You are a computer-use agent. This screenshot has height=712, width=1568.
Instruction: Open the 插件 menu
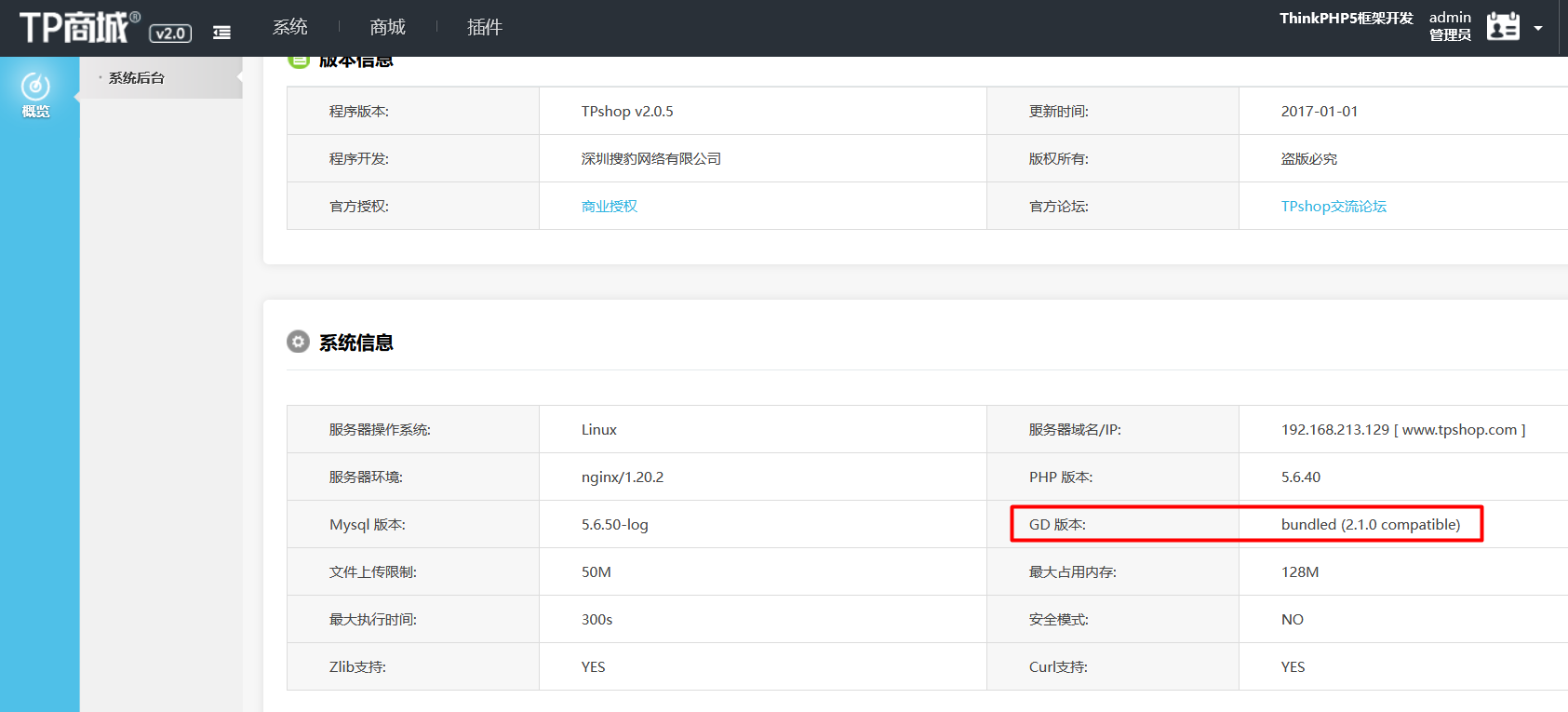point(484,27)
